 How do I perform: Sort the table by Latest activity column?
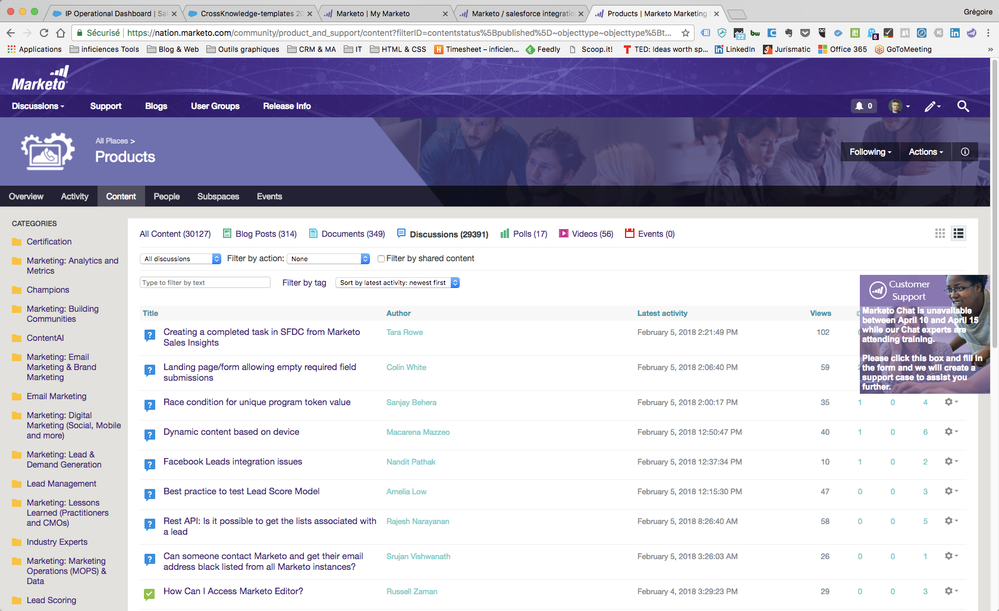coord(663,313)
